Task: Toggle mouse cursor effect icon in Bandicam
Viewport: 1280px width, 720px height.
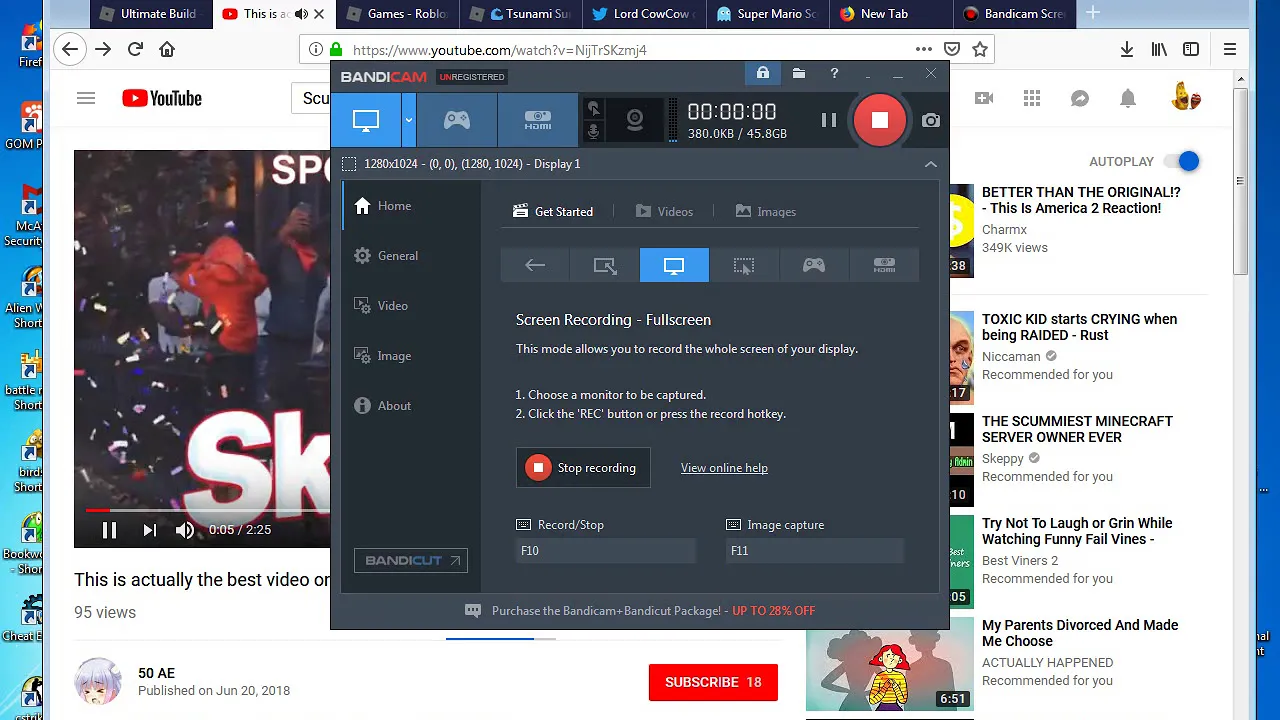Action: (x=594, y=109)
